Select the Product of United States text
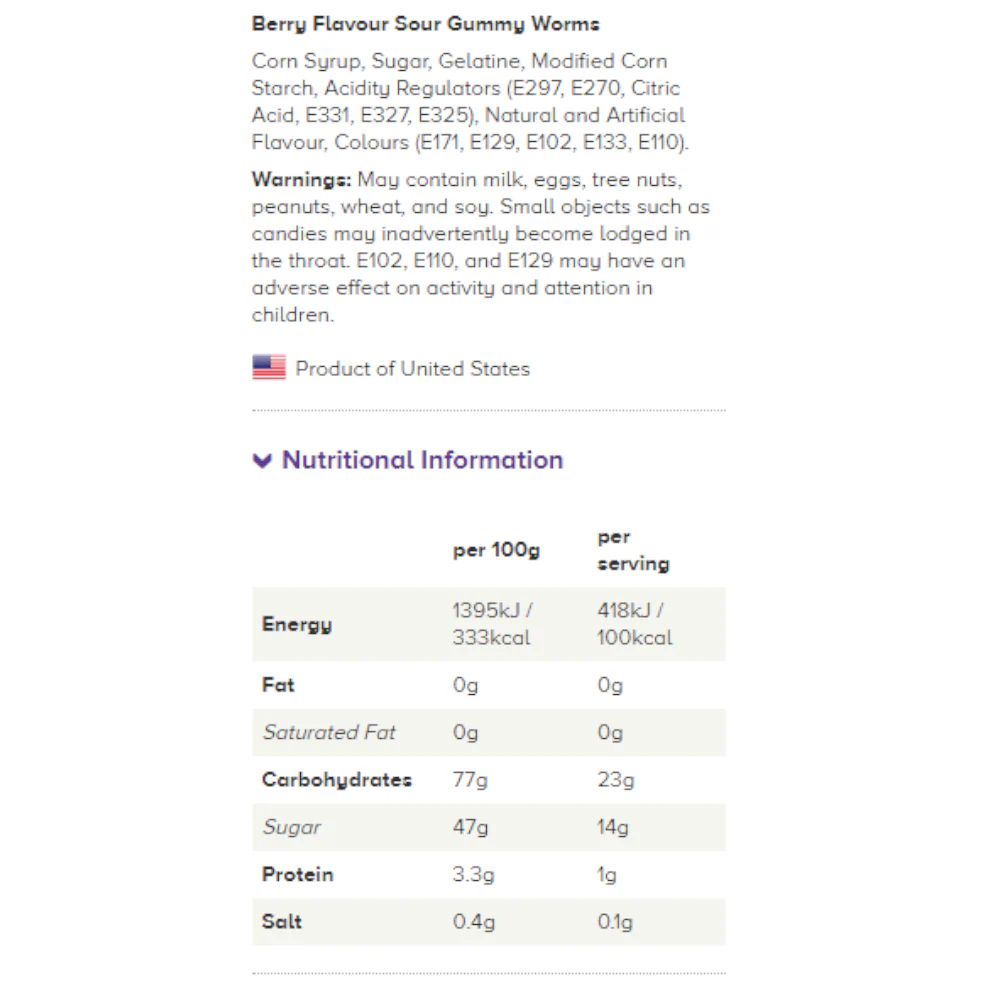Screen dimensions: 1000x1000 click(413, 369)
